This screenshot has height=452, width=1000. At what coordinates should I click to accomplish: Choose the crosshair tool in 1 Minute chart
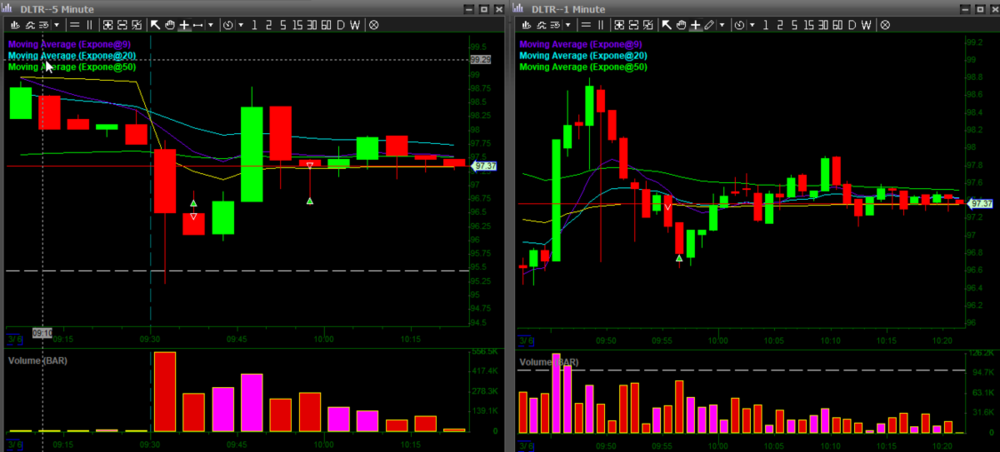coord(693,23)
